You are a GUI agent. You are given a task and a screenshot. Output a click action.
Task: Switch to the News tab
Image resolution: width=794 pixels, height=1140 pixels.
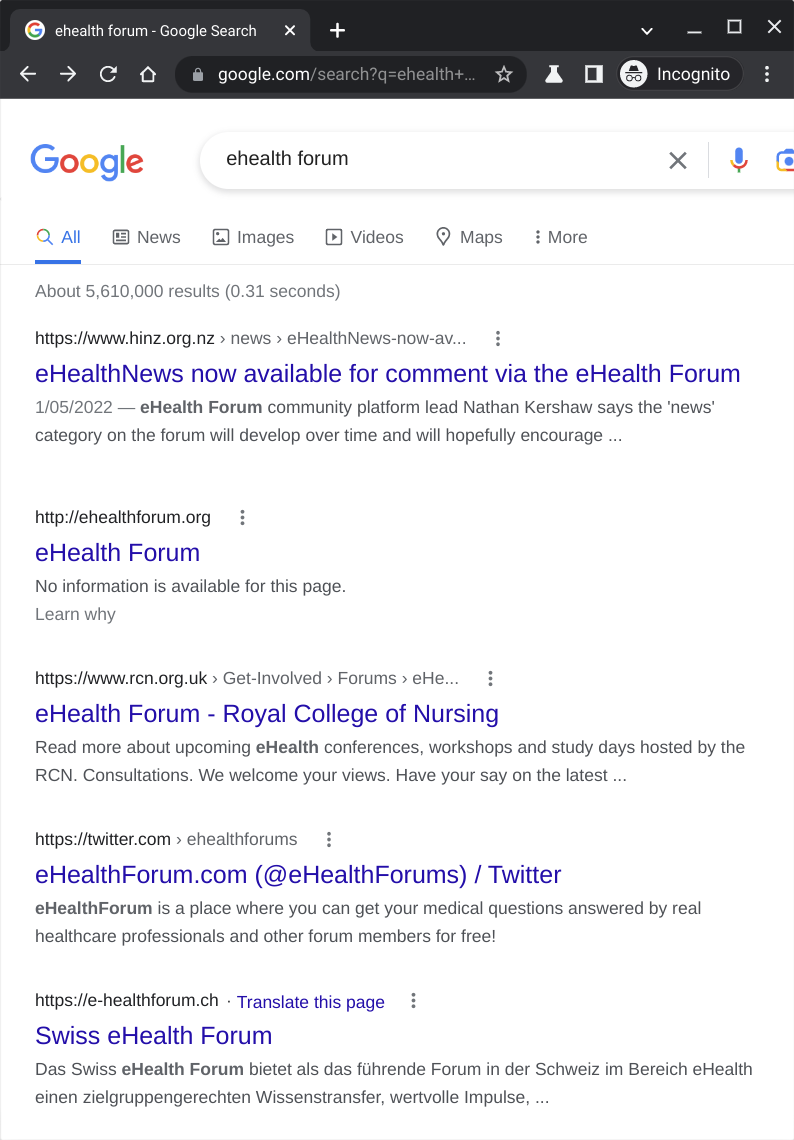point(146,237)
